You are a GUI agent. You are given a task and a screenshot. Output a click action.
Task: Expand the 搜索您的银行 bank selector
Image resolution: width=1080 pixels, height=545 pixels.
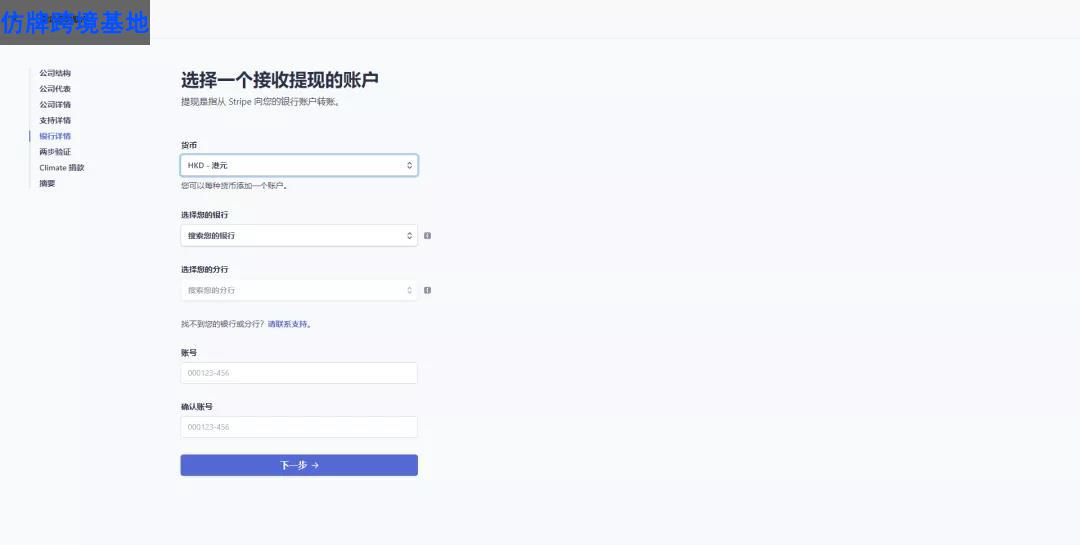click(298, 236)
